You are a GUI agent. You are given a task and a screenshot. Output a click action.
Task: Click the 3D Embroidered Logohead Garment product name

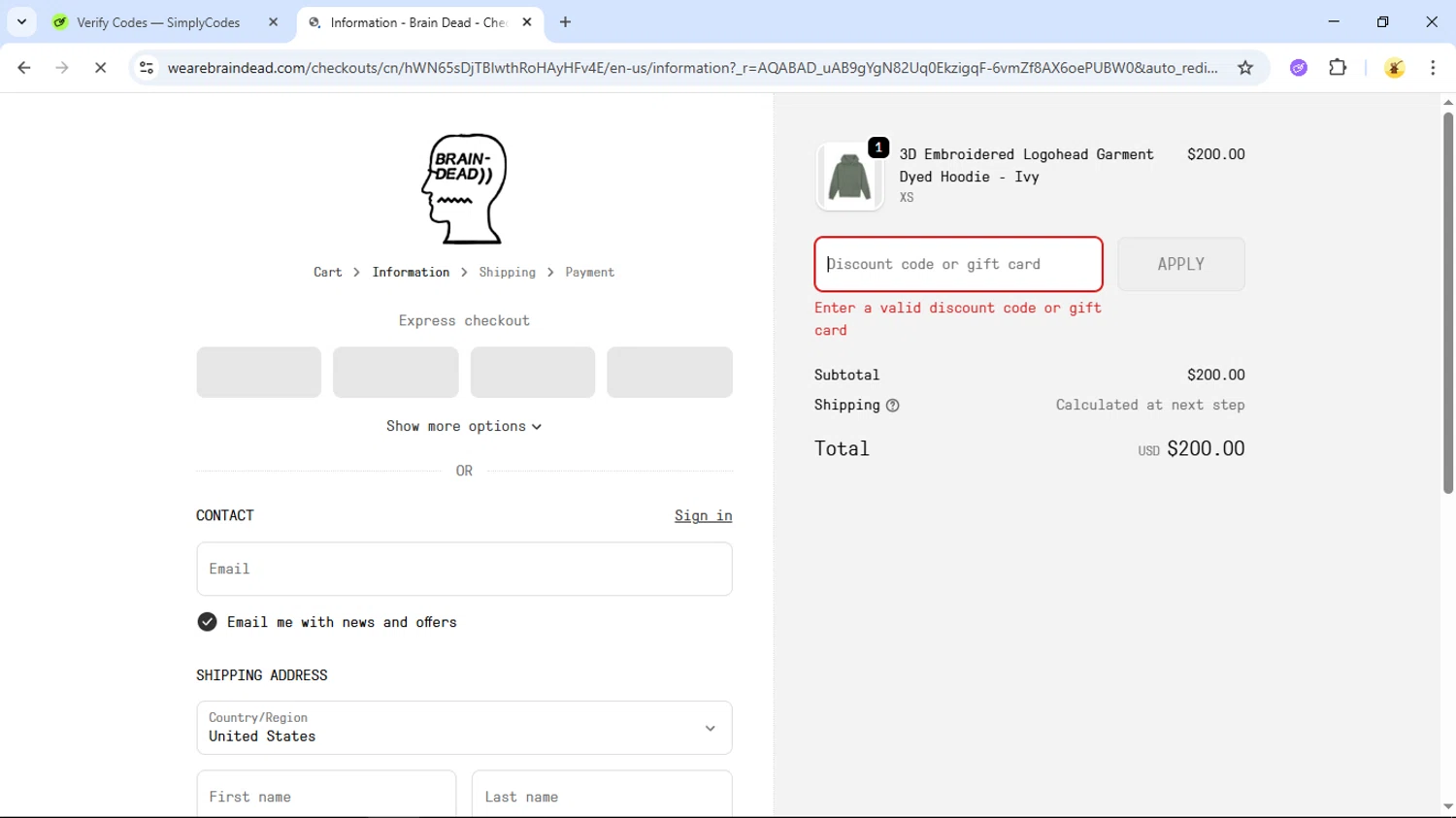click(x=1026, y=165)
